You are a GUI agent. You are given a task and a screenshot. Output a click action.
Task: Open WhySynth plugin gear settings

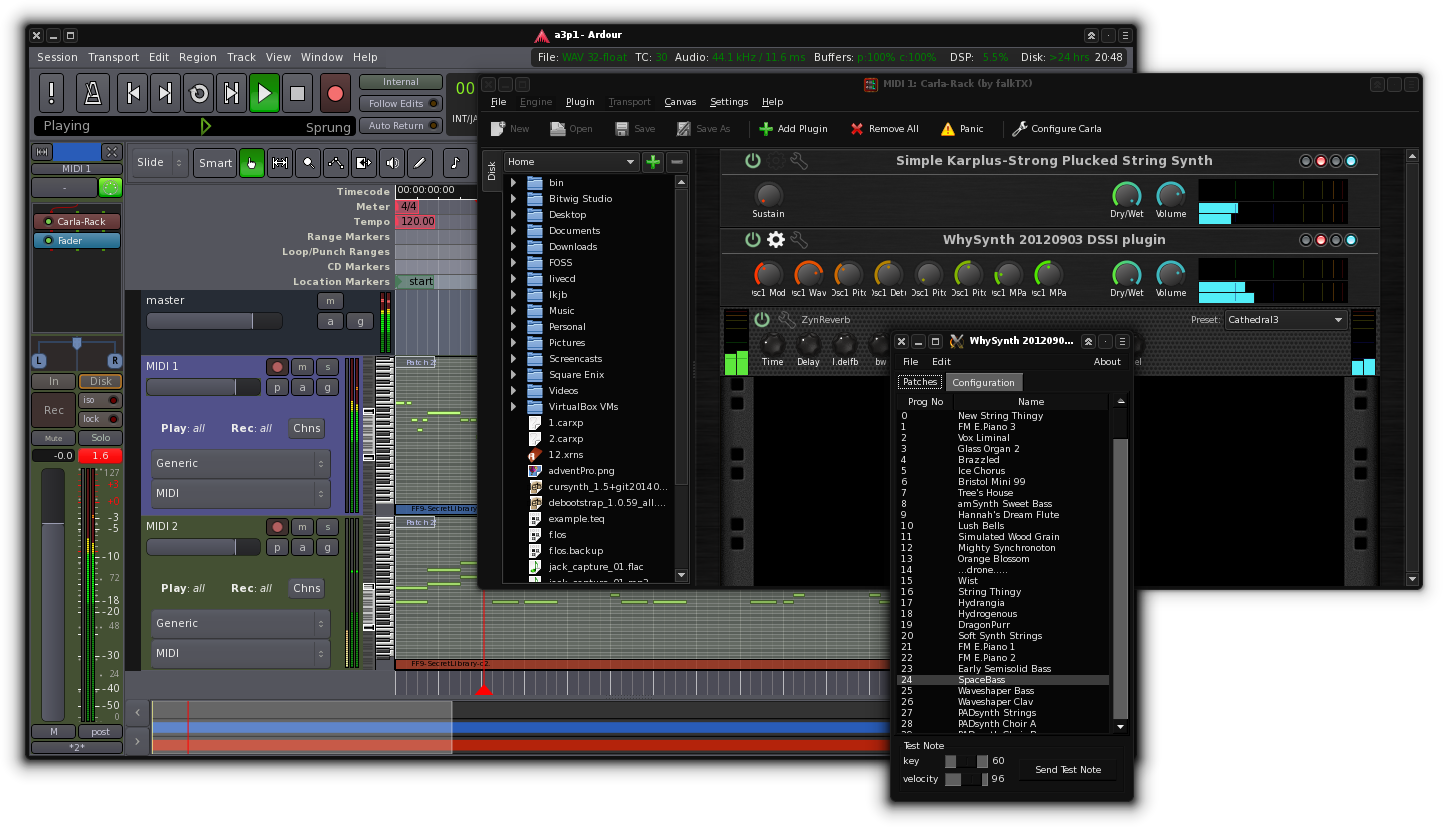click(x=776, y=240)
